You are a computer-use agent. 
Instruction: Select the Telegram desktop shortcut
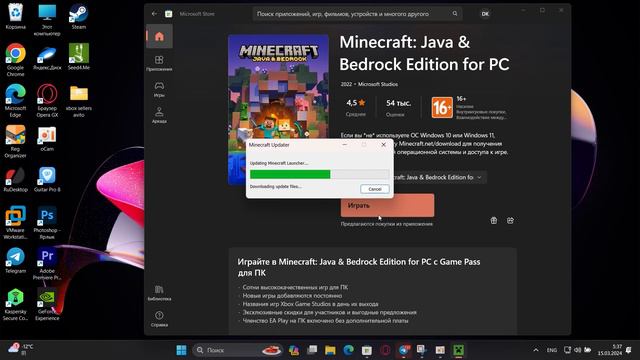tap(16, 260)
